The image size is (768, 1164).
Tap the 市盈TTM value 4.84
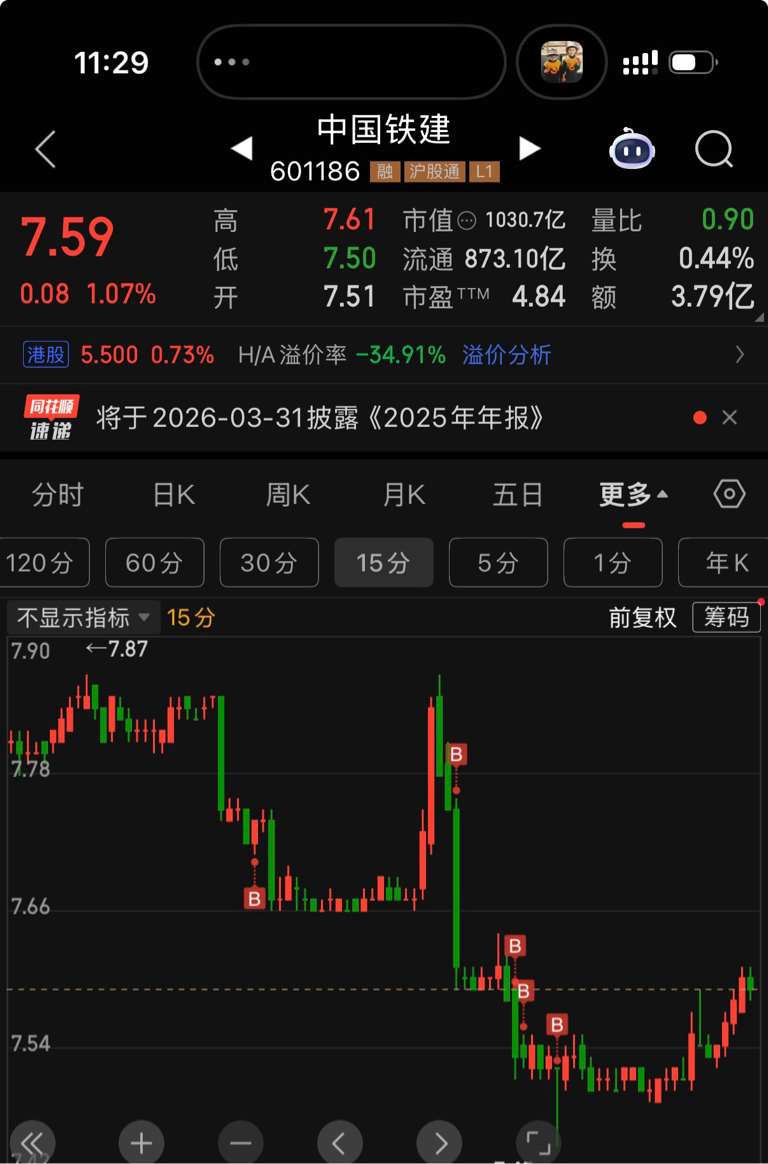pyautogui.click(x=539, y=297)
